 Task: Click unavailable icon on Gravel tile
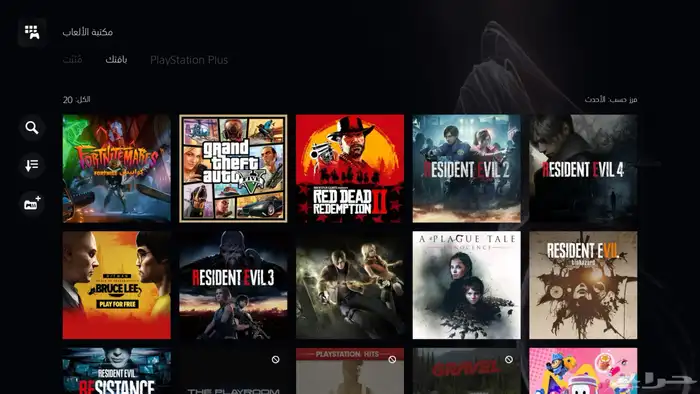pos(508,359)
